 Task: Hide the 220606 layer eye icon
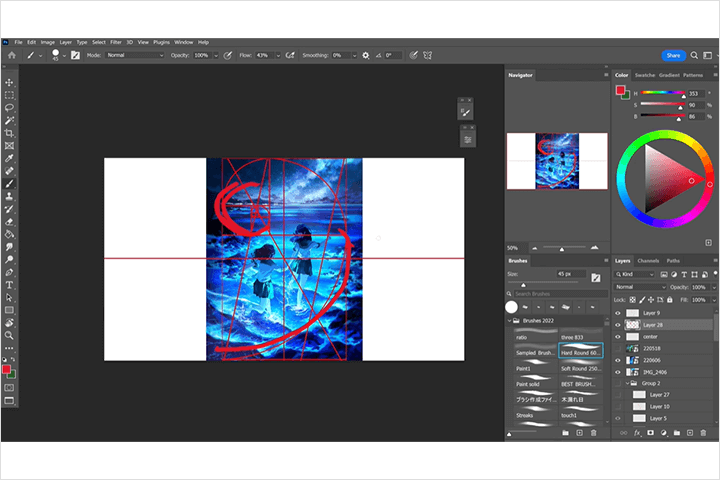pos(618,361)
